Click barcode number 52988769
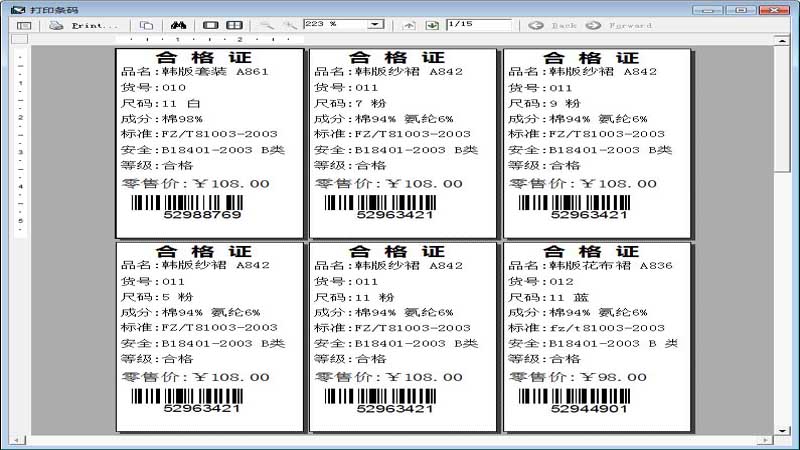The image size is (800, 450). (x=202, y=215)
